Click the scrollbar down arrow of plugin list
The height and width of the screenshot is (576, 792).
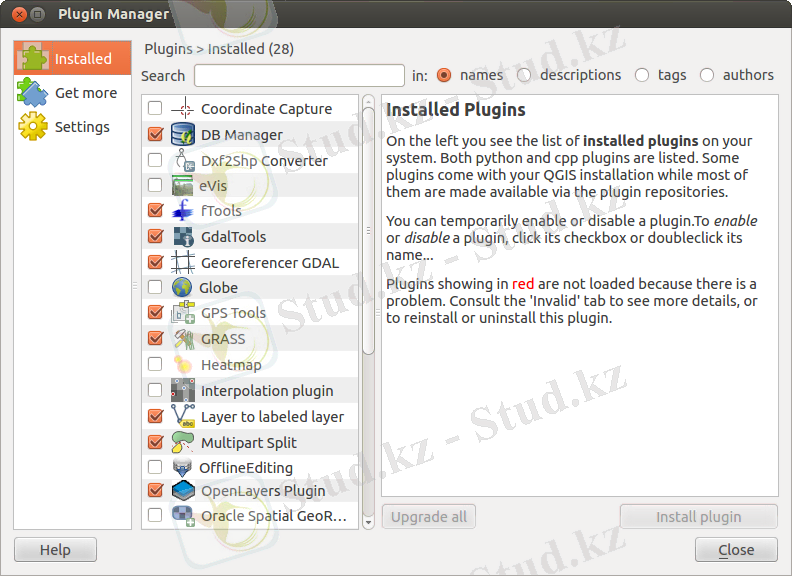pyautogui.click(x=369, y=522)
